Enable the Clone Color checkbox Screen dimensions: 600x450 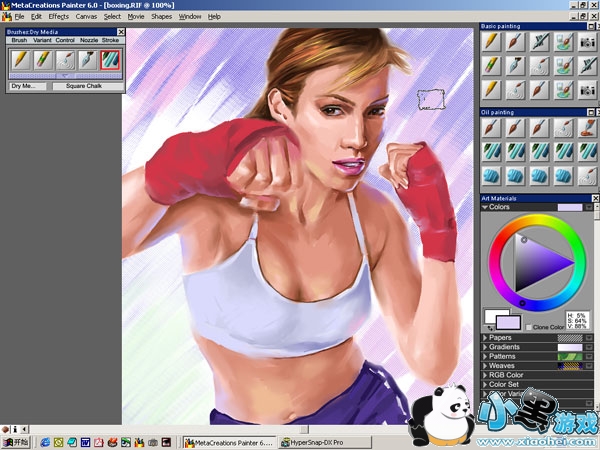[530, 328]
